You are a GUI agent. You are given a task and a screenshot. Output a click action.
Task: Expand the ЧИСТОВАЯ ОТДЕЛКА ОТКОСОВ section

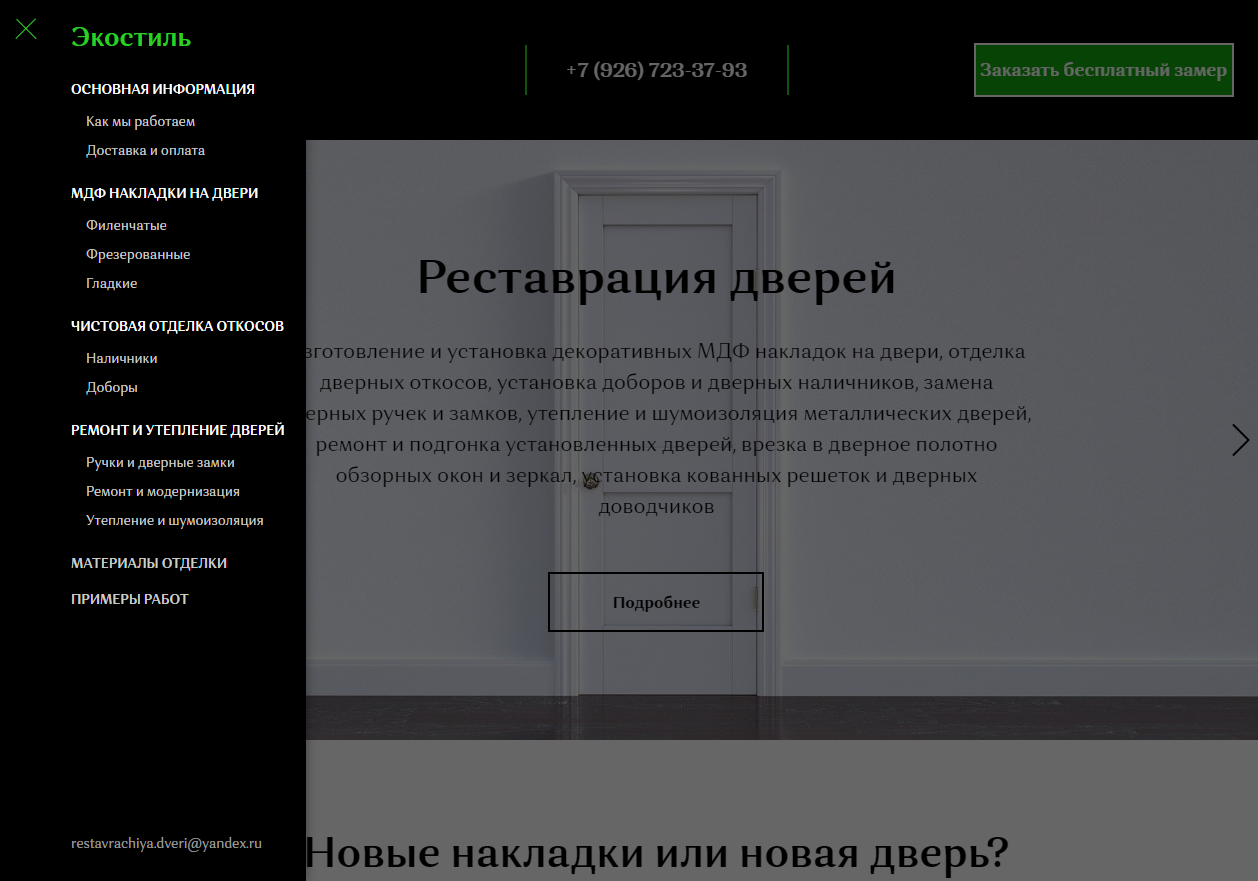177,326
